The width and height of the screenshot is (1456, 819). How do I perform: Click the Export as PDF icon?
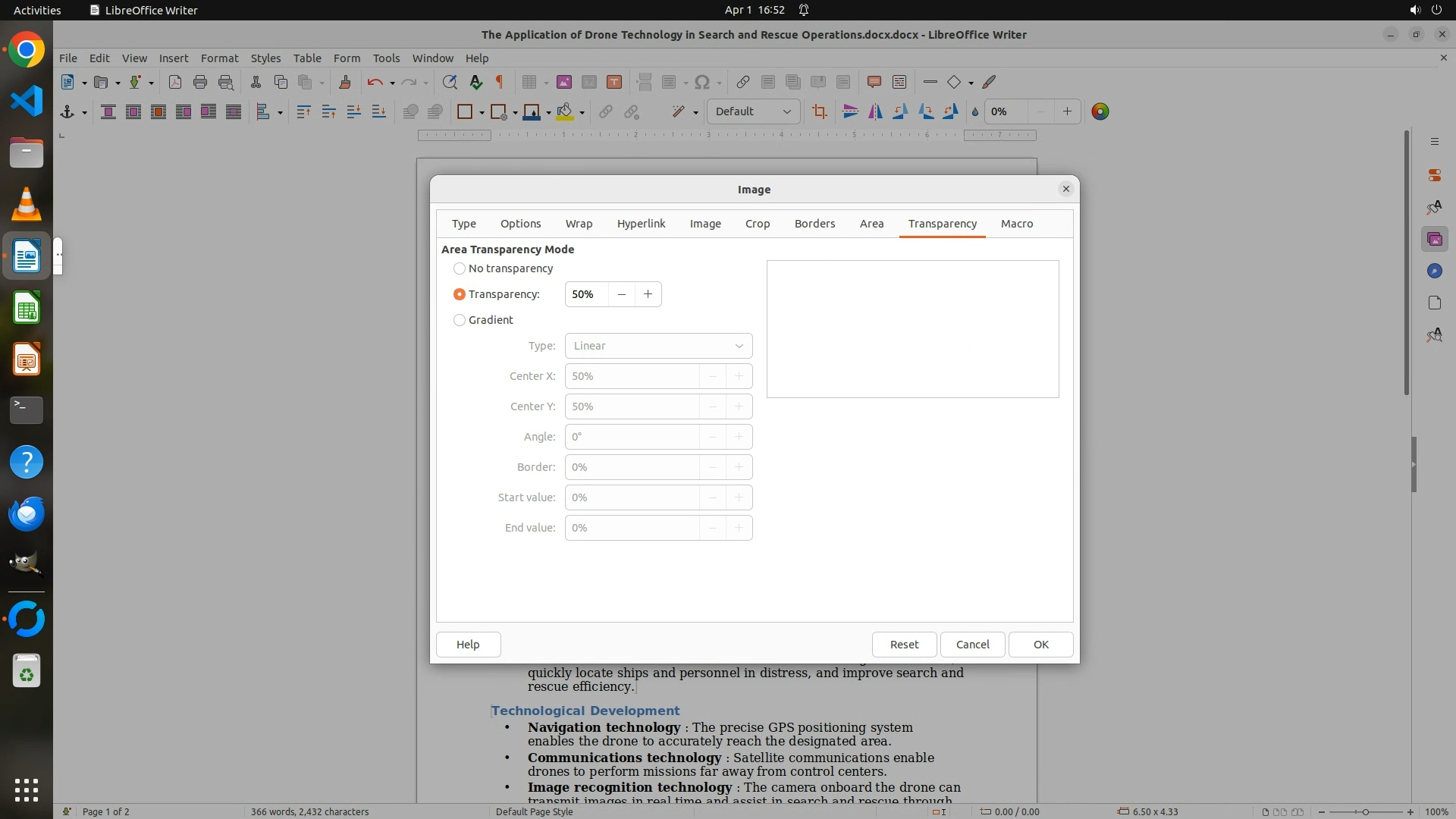(x=175, y=83)
